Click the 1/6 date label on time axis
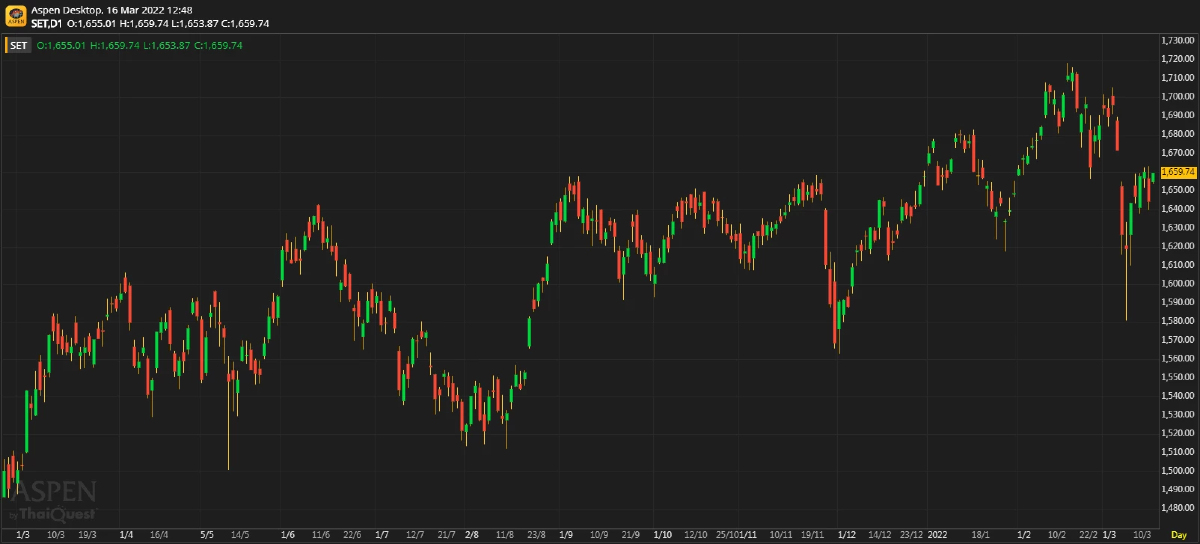 point(288,535)
